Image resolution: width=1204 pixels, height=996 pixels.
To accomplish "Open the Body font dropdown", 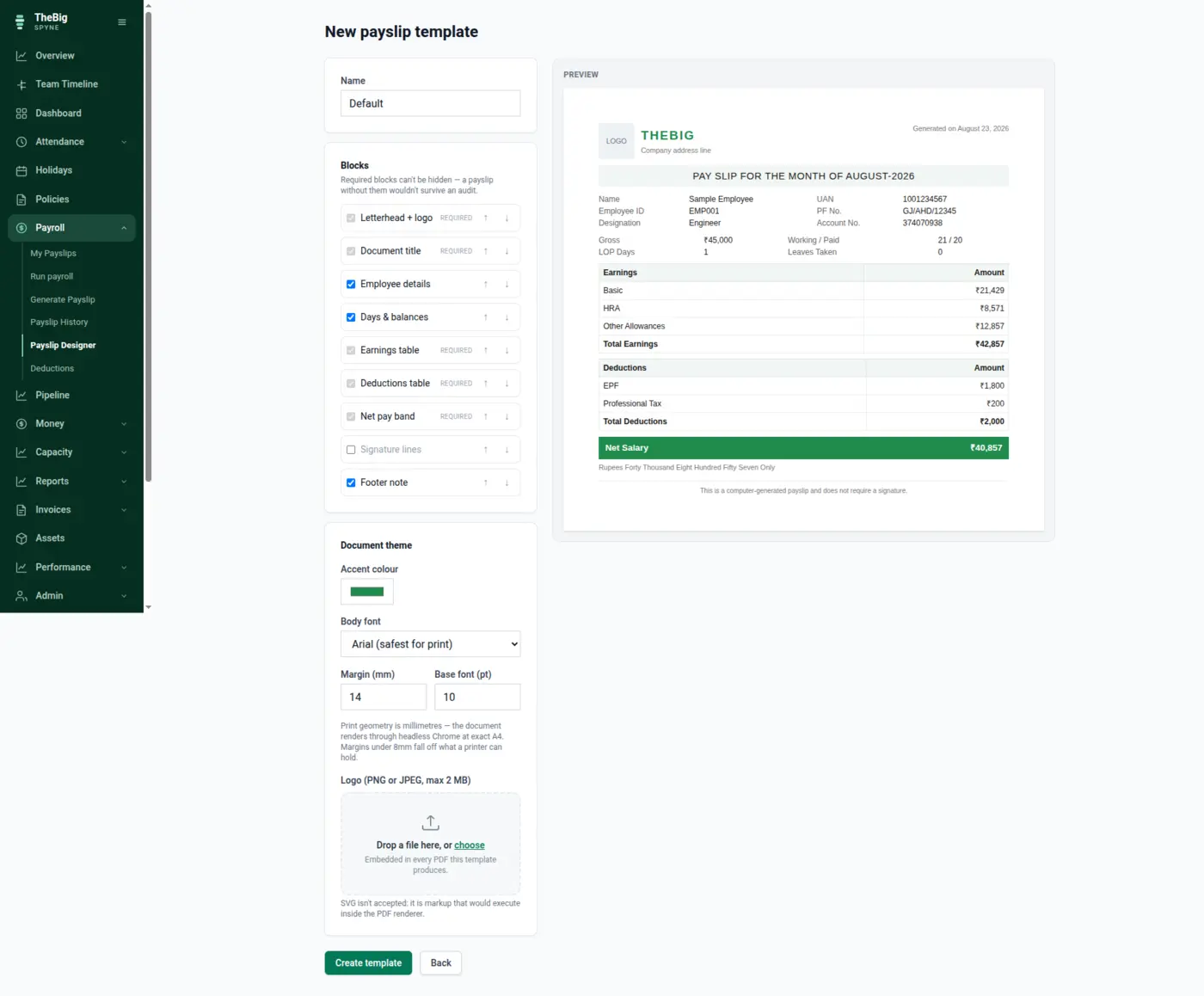I will pyautogui.click(x=430, y=644).
